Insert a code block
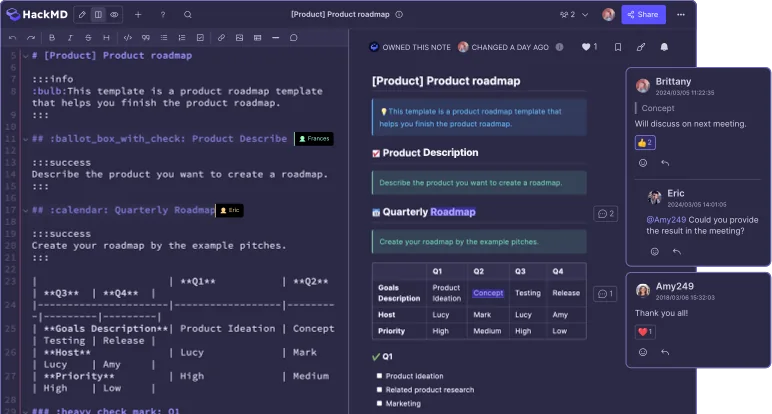 (x=128, y=38)
